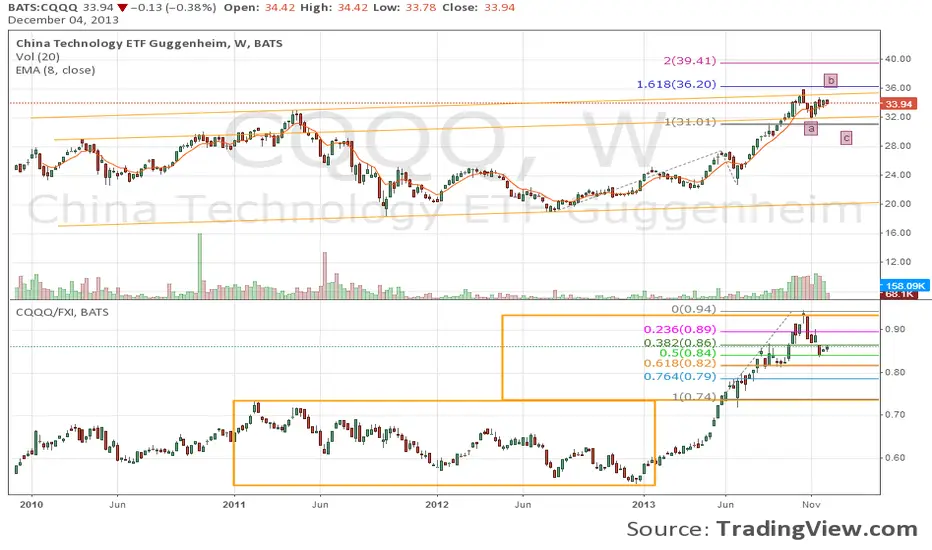Click the '2012' time axis label

437,505
